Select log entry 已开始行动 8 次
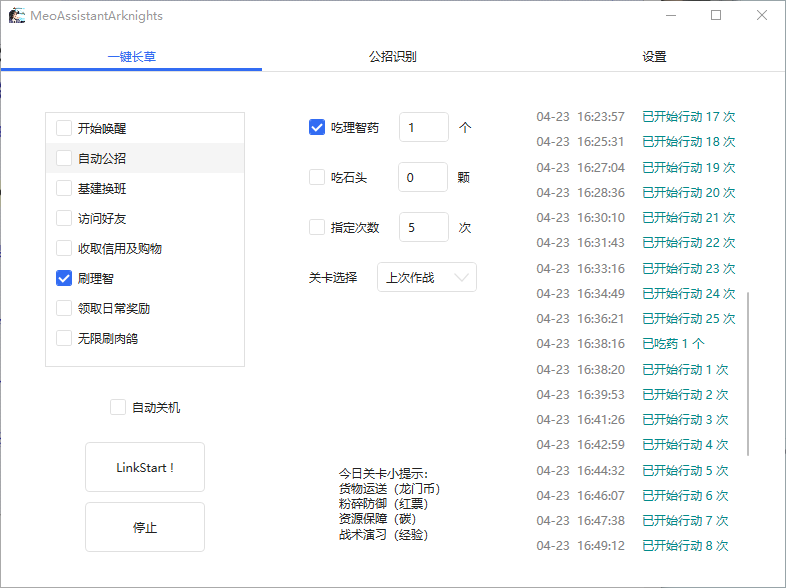 pyautogui.click(x=685, y=545)
